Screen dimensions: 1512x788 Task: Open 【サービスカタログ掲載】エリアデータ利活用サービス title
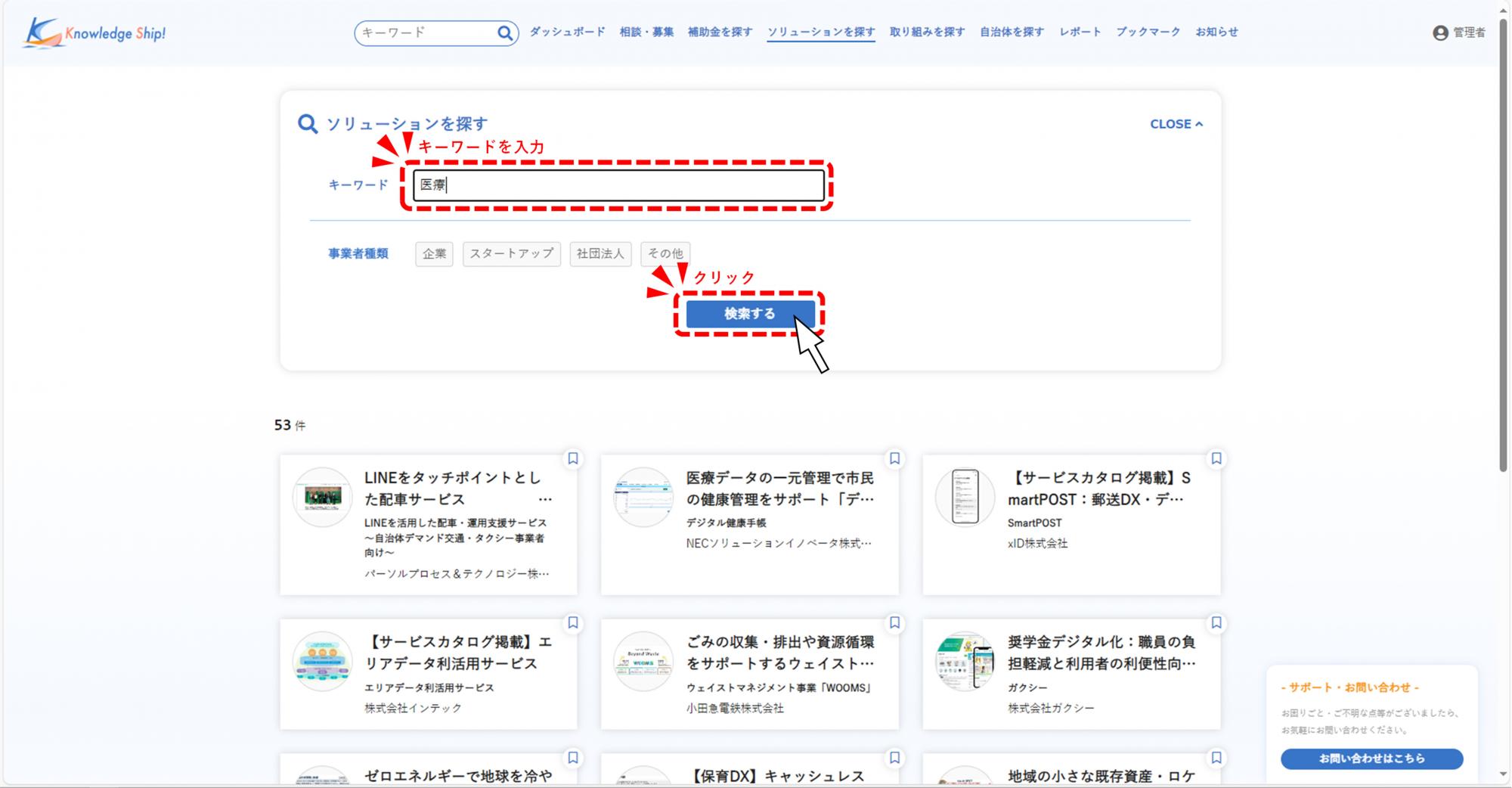click(x=458, y=653)
